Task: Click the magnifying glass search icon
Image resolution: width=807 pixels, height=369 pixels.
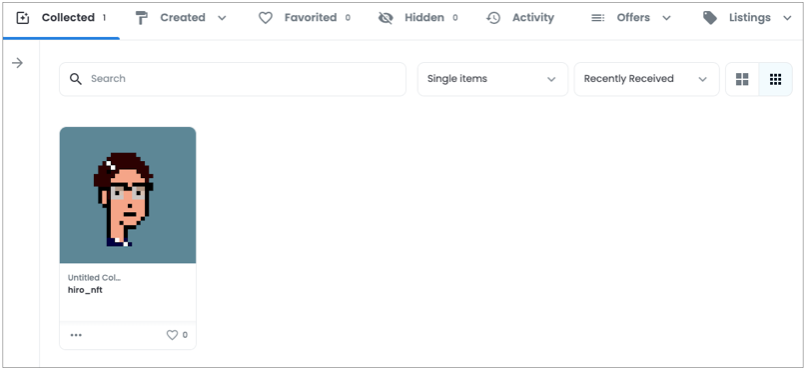Action: [x=76, y=79]
